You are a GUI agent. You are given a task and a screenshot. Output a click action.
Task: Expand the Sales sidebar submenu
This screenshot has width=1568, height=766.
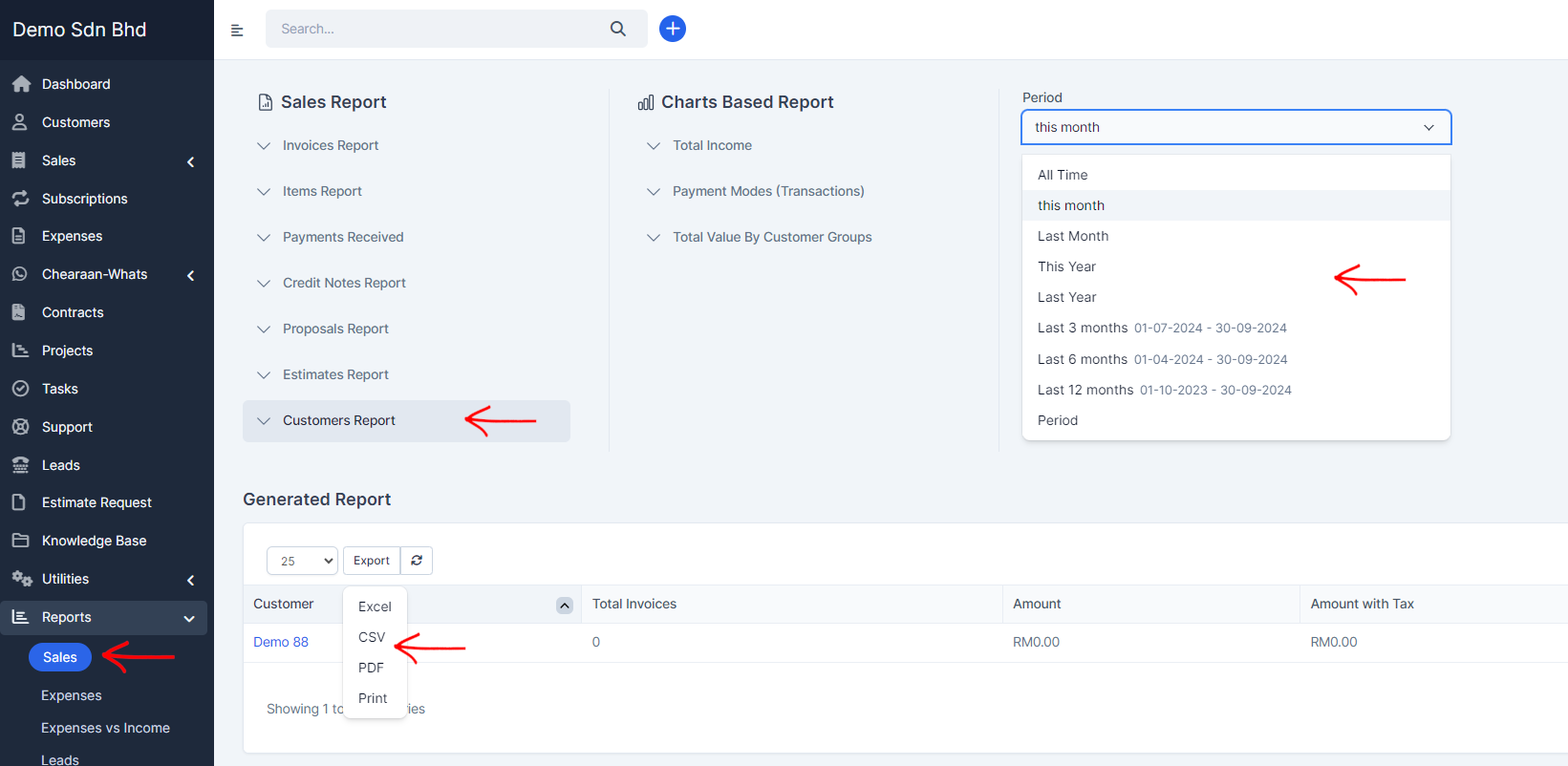(190, 161)
